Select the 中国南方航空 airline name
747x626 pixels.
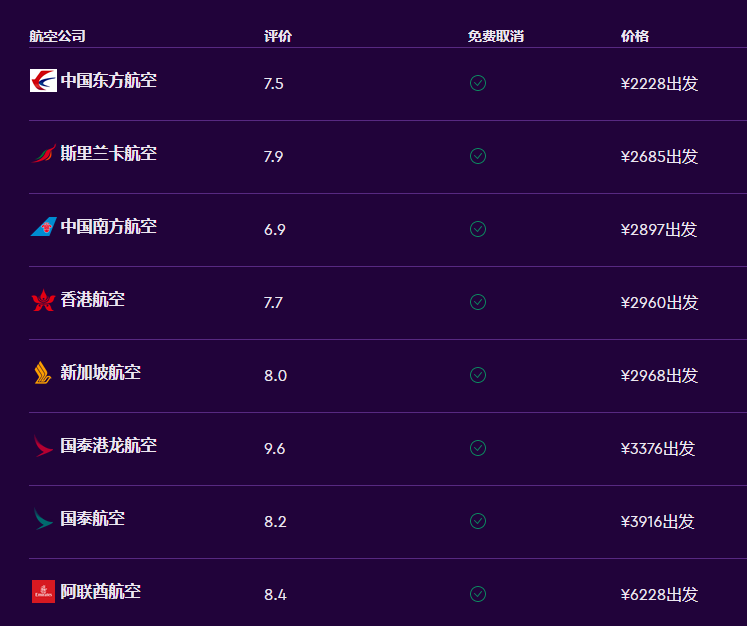pos(109,226)
